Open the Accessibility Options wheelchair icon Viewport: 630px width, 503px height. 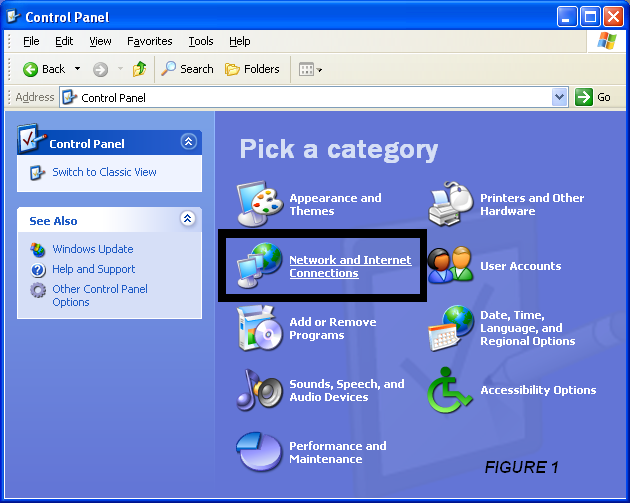[450, 390]
